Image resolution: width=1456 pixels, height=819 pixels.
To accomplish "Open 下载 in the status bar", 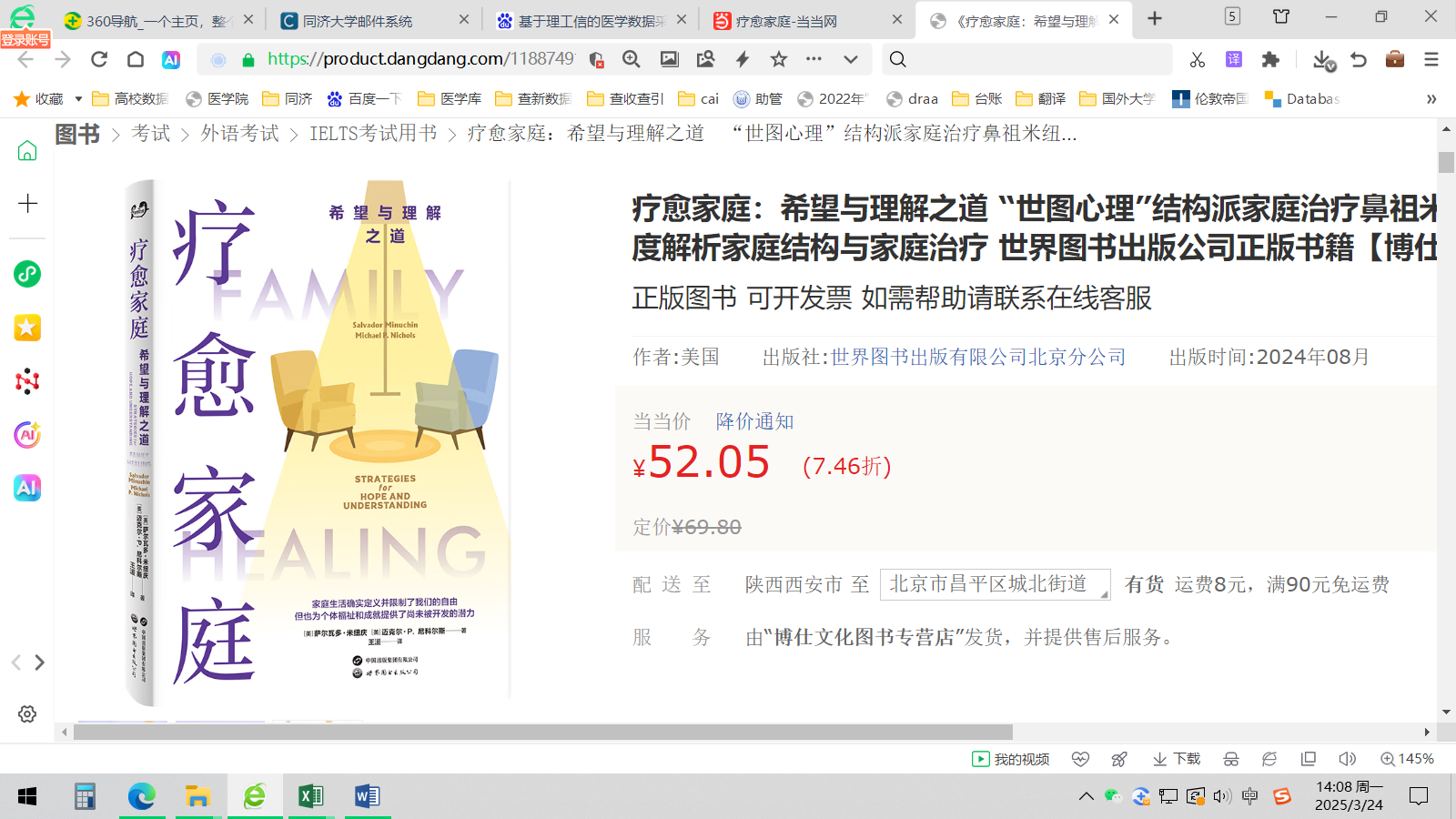I will pyautogui.click(x=1177, y=759).
